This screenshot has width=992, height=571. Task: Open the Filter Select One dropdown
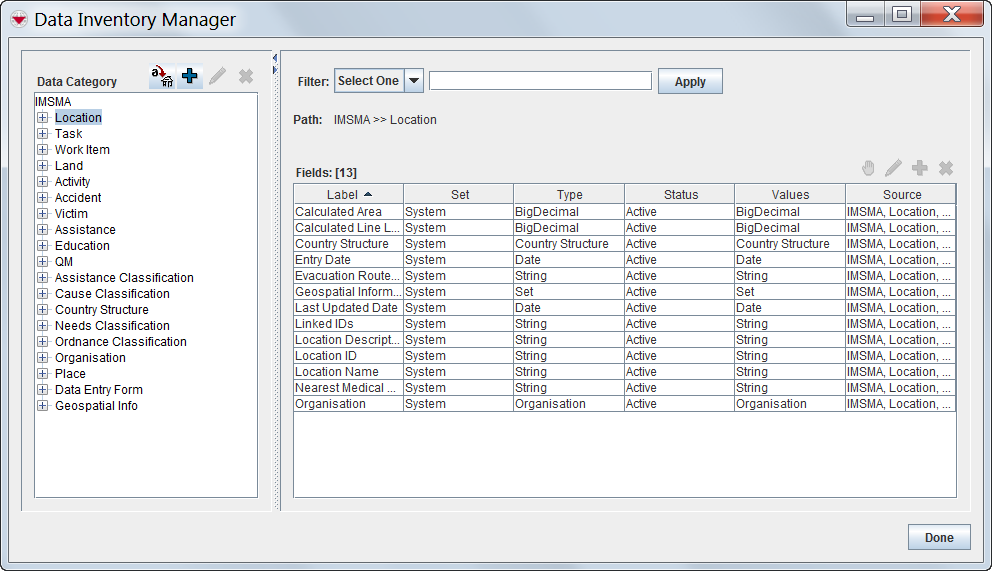coord(413,81)
